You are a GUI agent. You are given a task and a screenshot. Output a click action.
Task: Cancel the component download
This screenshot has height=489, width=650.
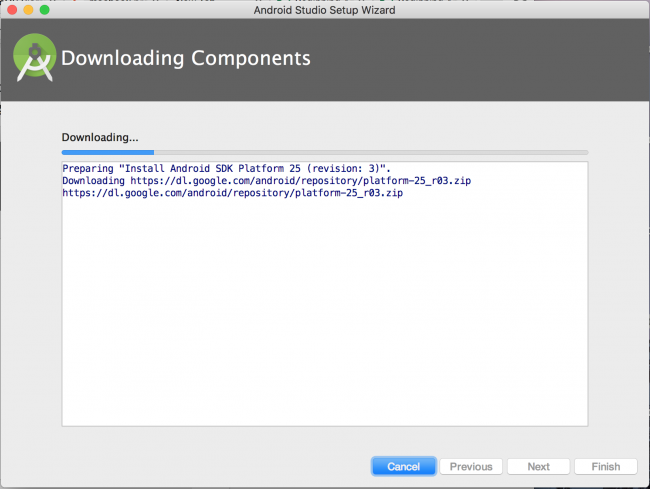(403, 467)
